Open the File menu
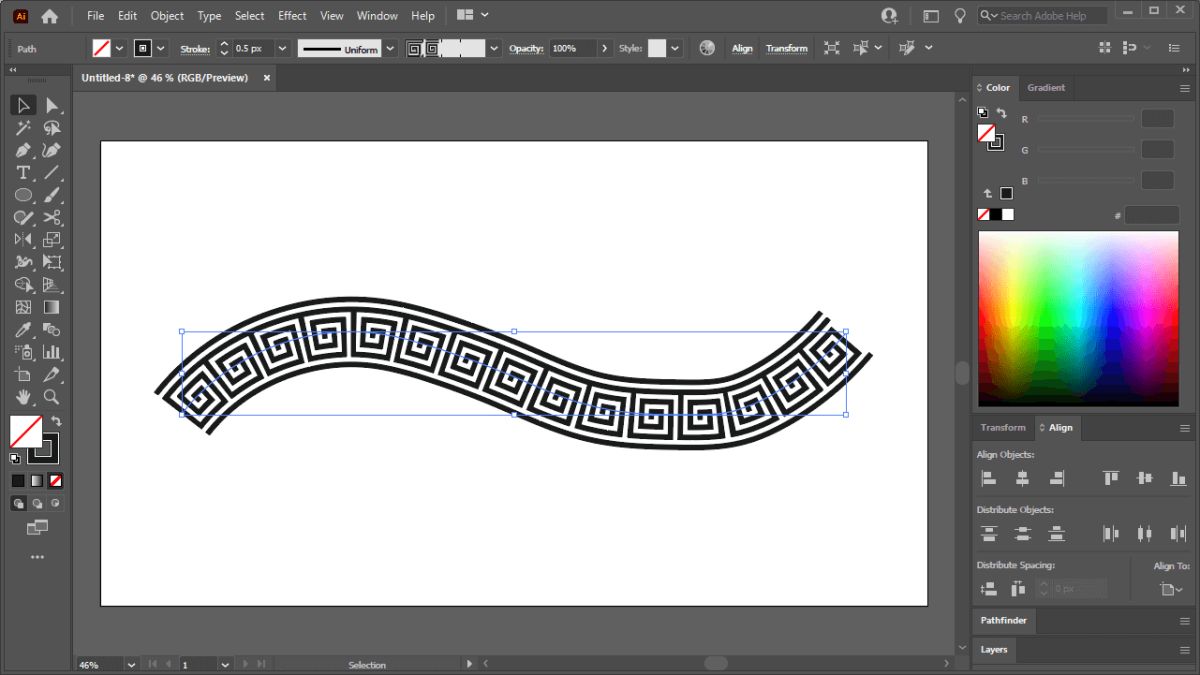1200x675 pixels. tap(96, 16)
